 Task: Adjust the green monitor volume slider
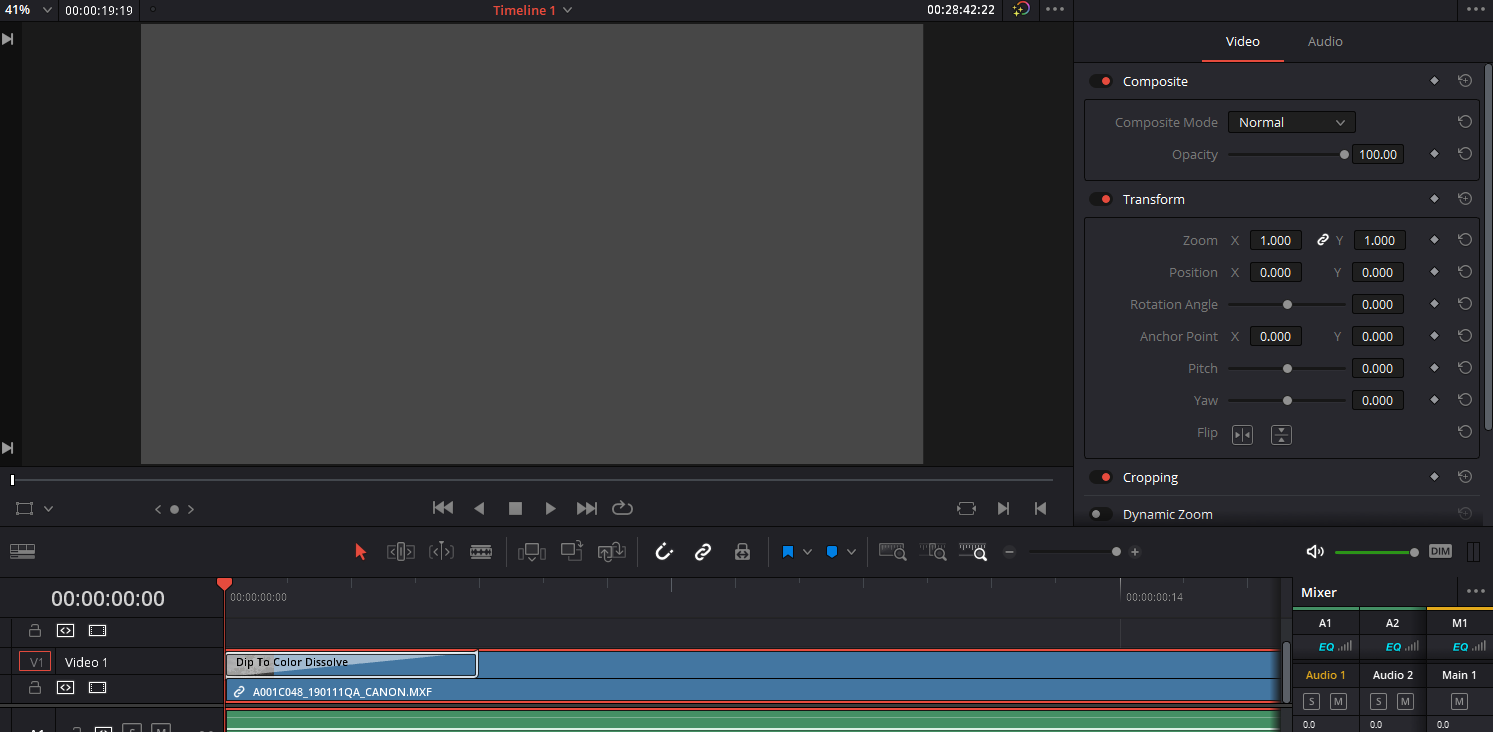point(1376,552)
